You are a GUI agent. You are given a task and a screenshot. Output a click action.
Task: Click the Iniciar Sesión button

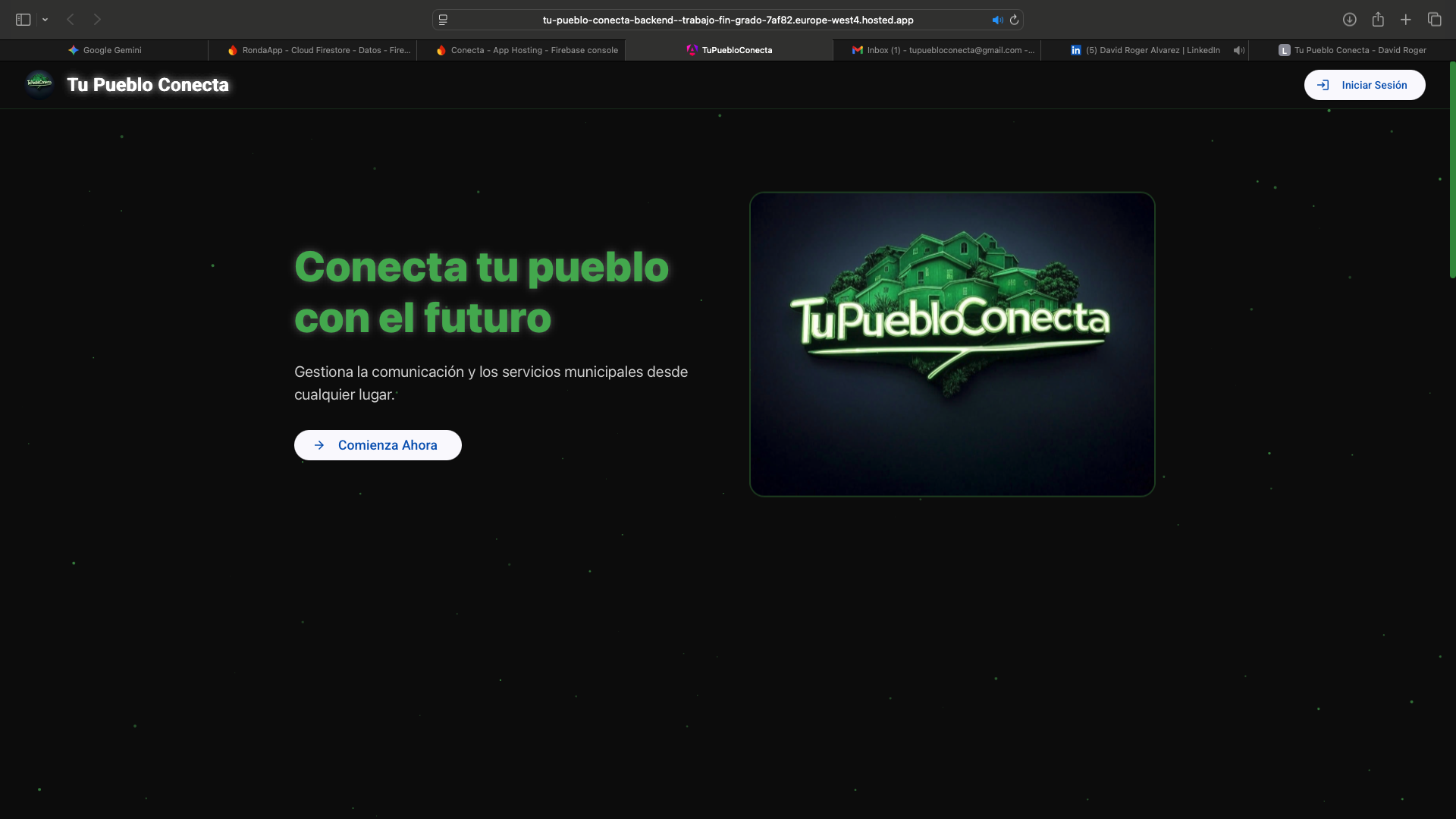pyautogui.click(x=1363, y=85)
